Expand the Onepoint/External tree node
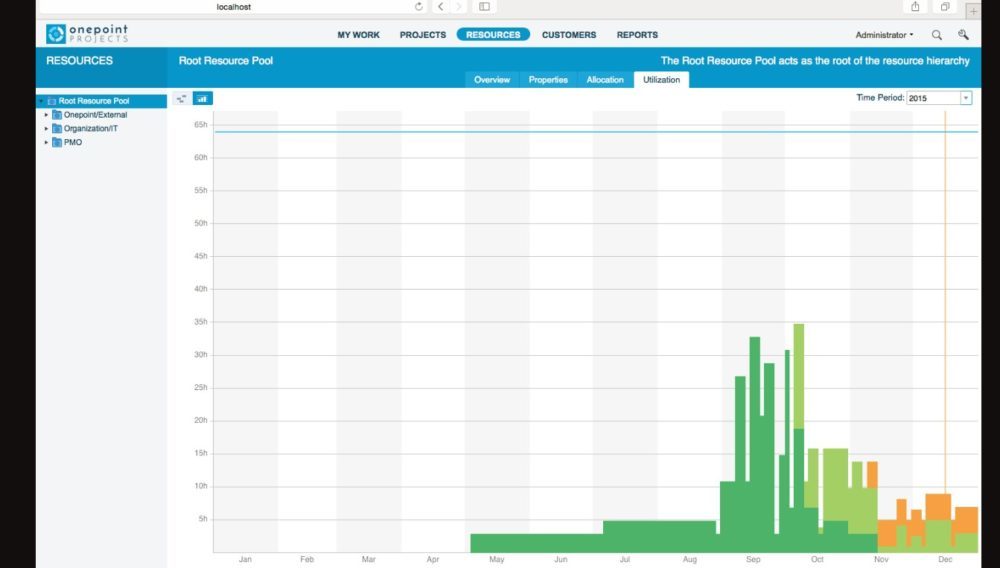 point(46,115)
